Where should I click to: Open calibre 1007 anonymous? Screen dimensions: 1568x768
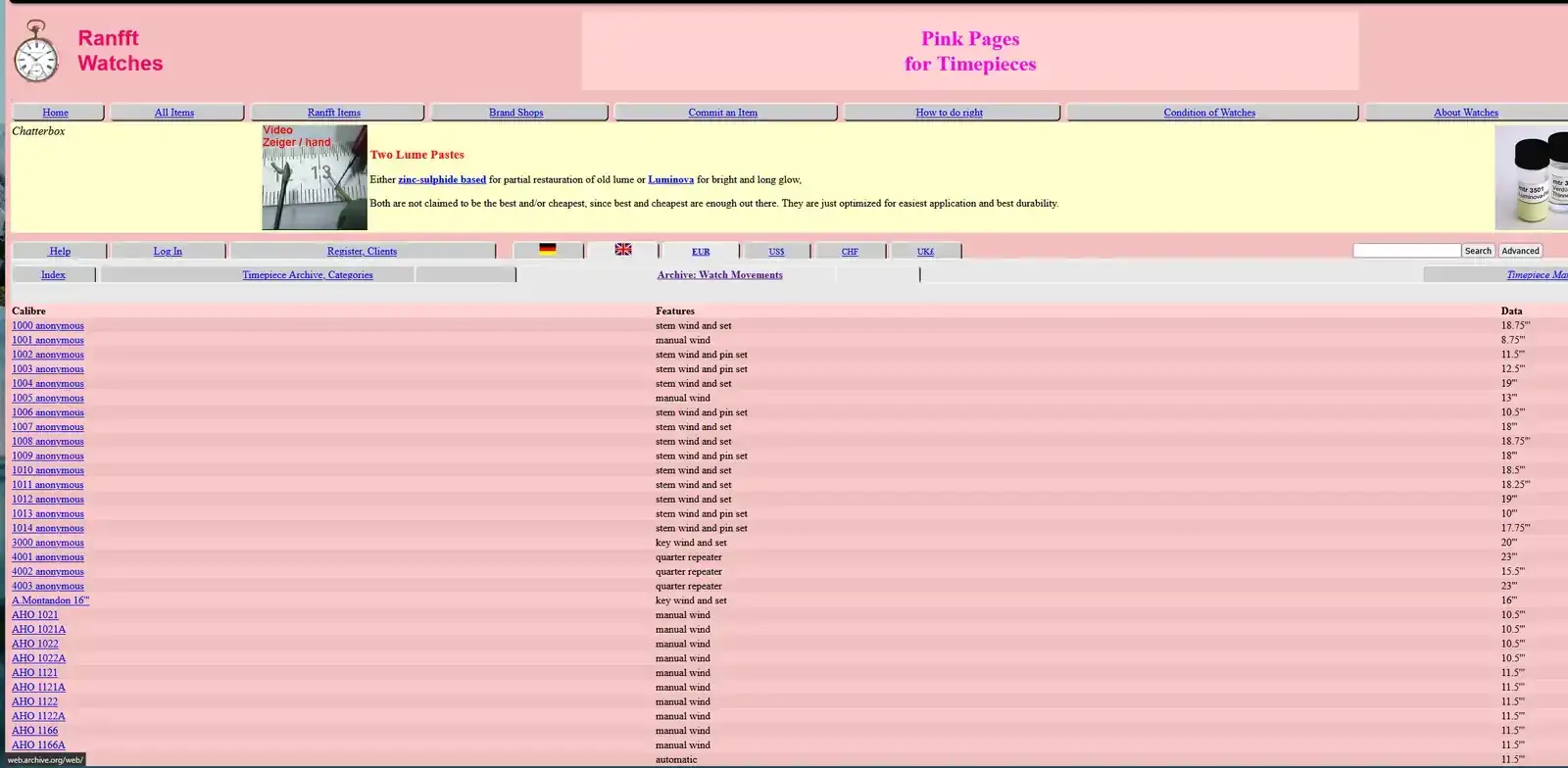(48, 427)
